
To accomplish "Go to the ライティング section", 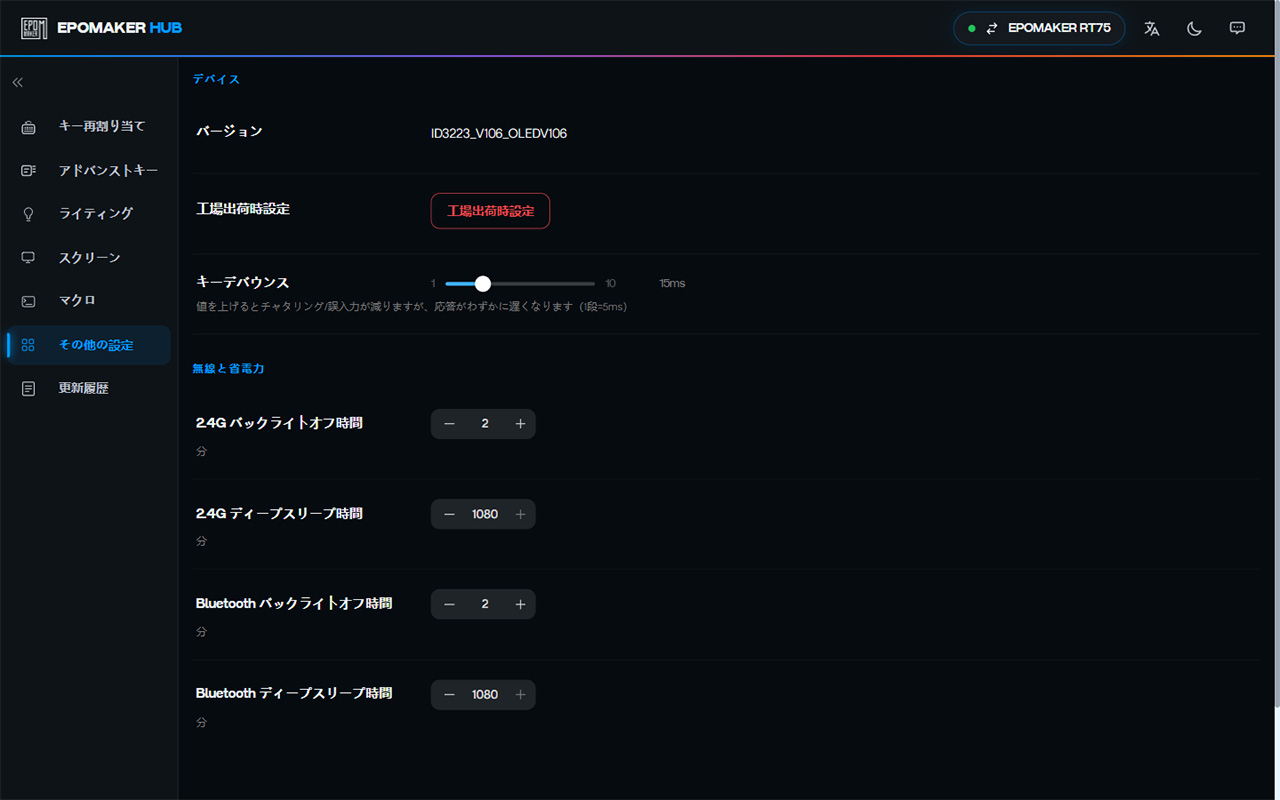I will click(x=89, y=214).
